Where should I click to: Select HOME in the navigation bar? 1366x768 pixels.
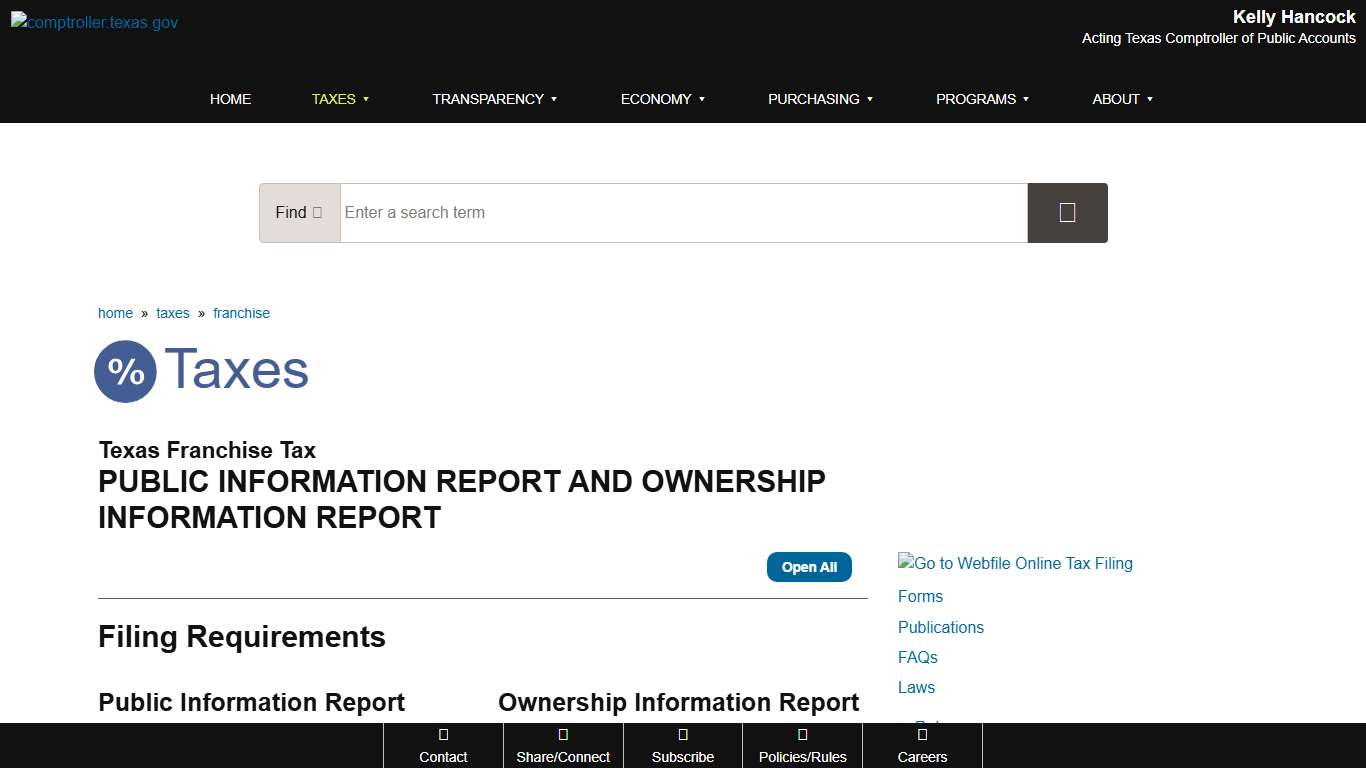click(x=230, y=99)
